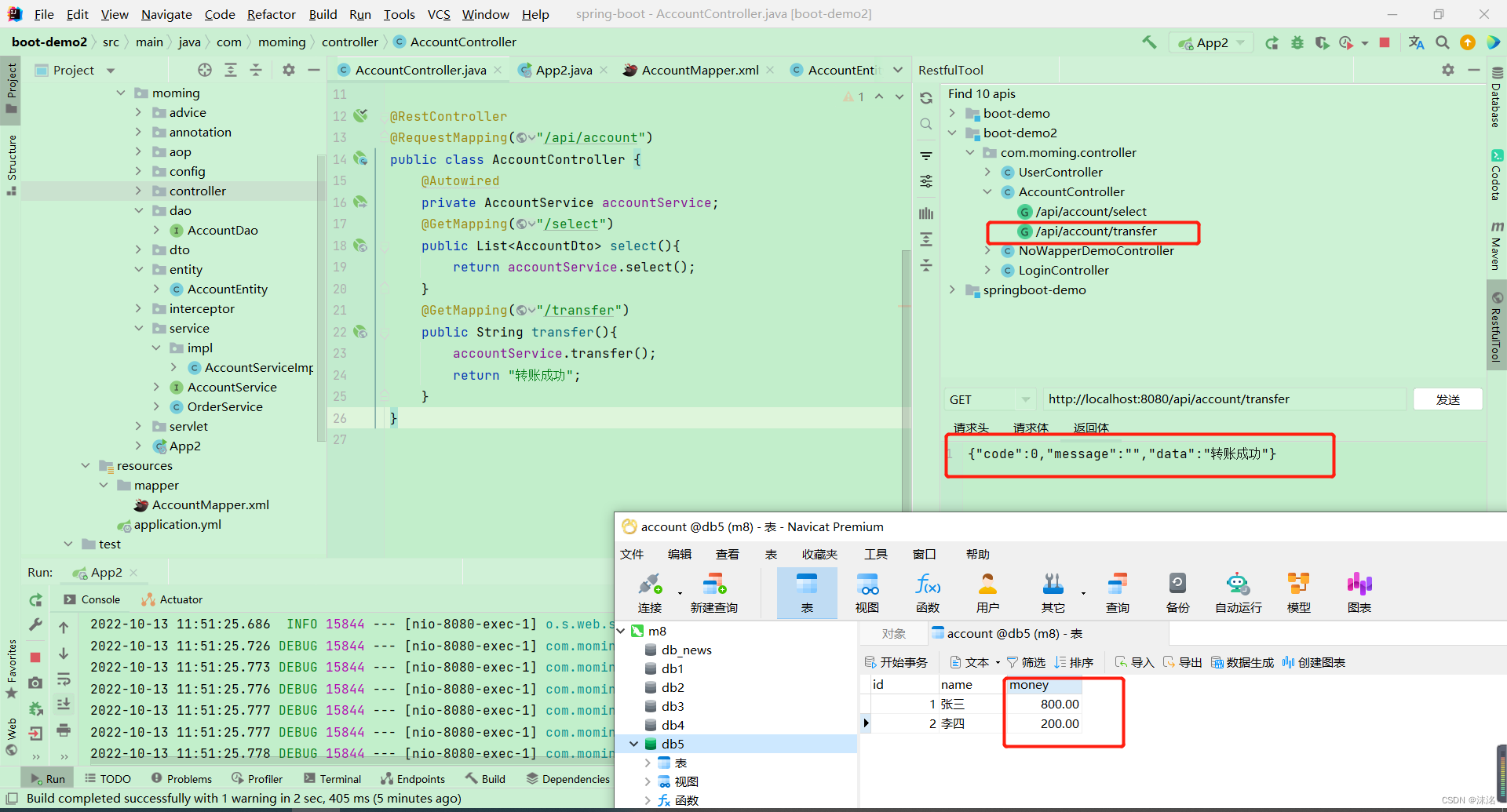Open Navicat 图表 charts icon
1507x812 pixels.
1359,592
